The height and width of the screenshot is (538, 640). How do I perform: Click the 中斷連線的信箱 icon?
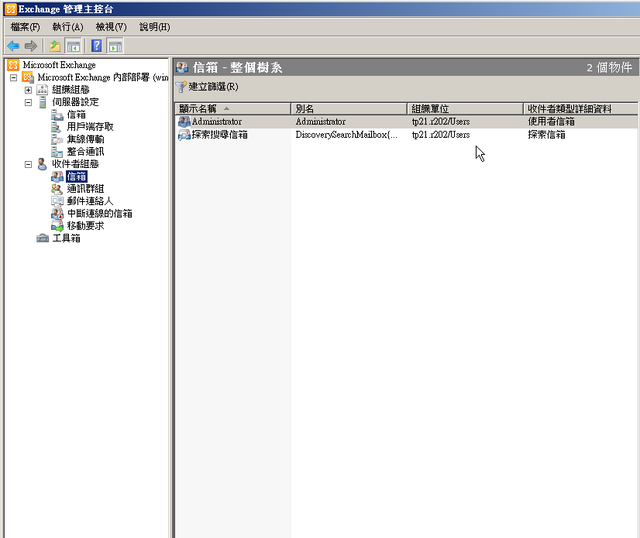[x=57, y=213]
